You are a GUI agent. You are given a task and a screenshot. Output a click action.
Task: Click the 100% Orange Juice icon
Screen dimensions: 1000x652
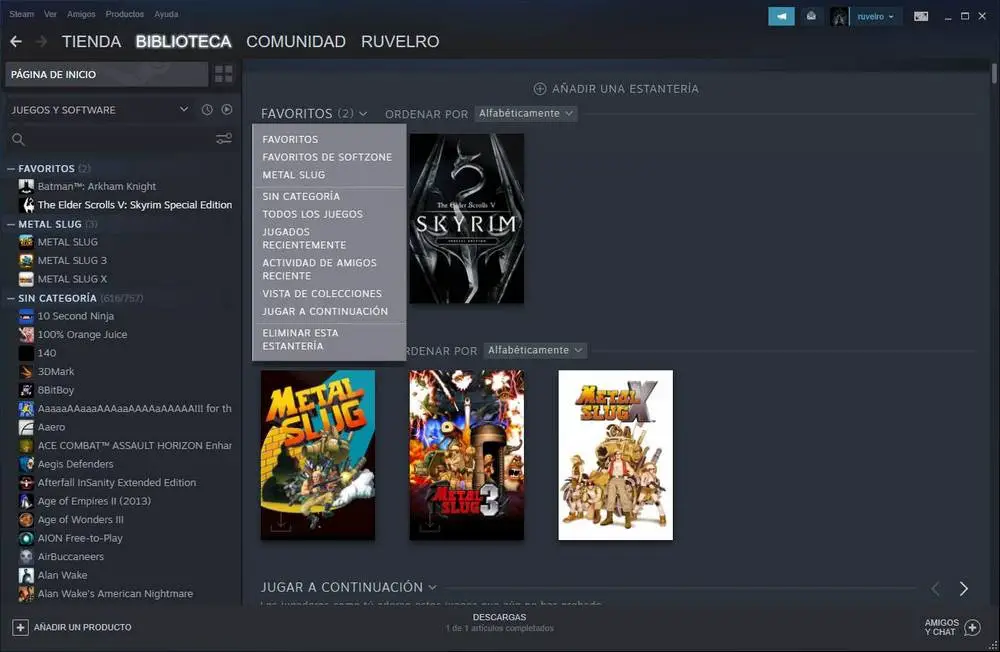tap(26, 334)
